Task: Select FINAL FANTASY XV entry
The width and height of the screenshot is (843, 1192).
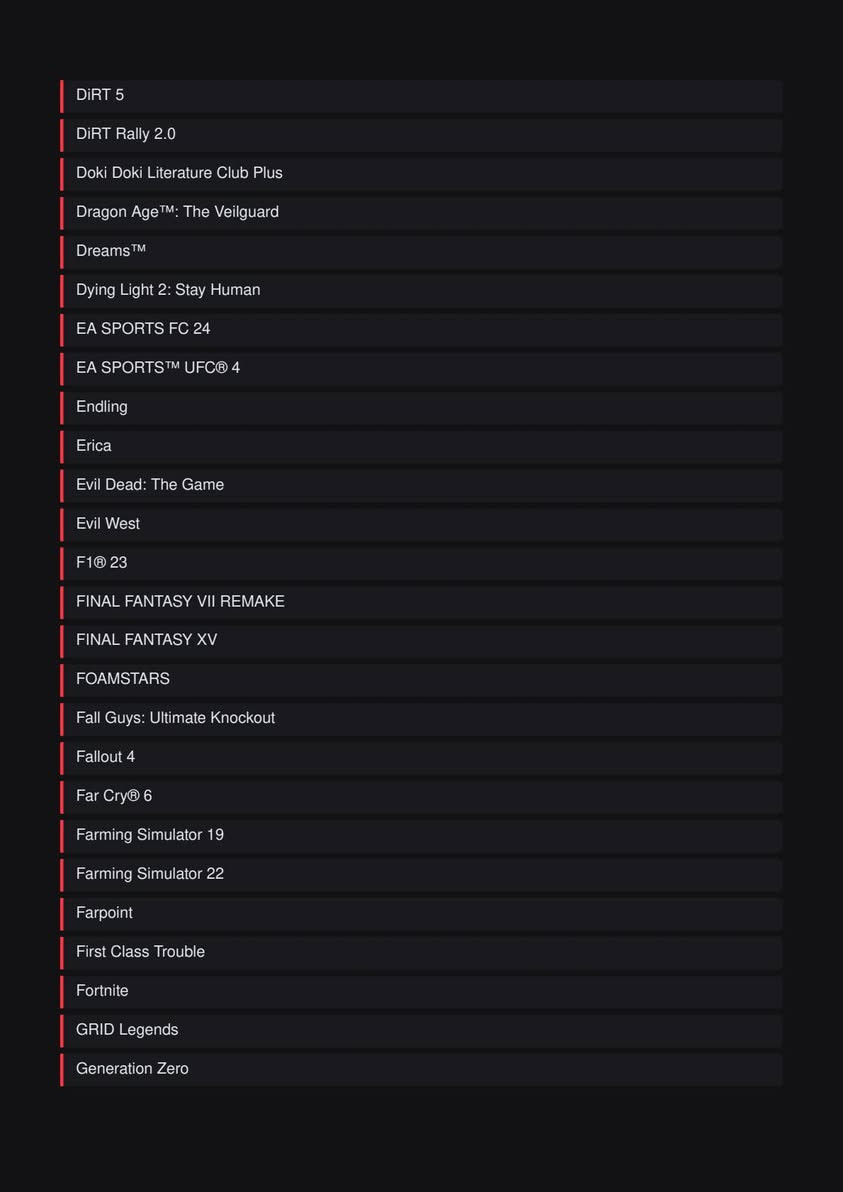Action: click(x=421, y=641)
